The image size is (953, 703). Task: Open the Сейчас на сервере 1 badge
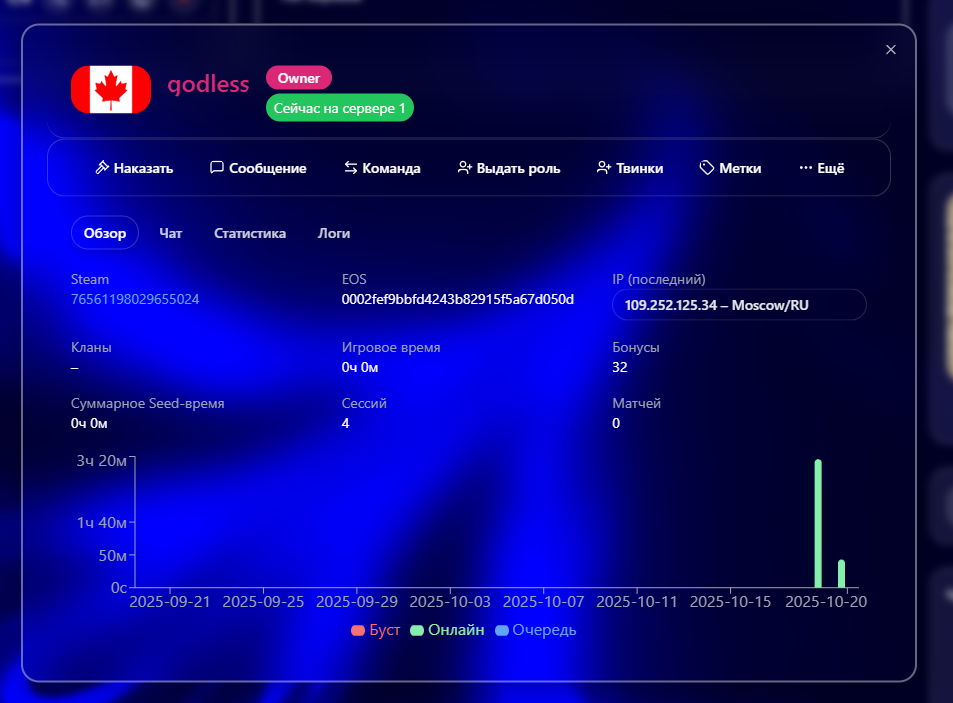click(339, 107)
